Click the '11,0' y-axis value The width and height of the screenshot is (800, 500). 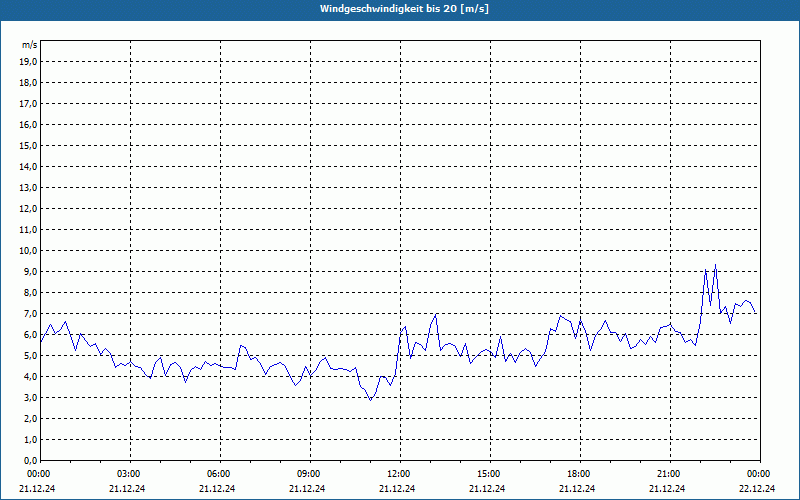[28, 230]
